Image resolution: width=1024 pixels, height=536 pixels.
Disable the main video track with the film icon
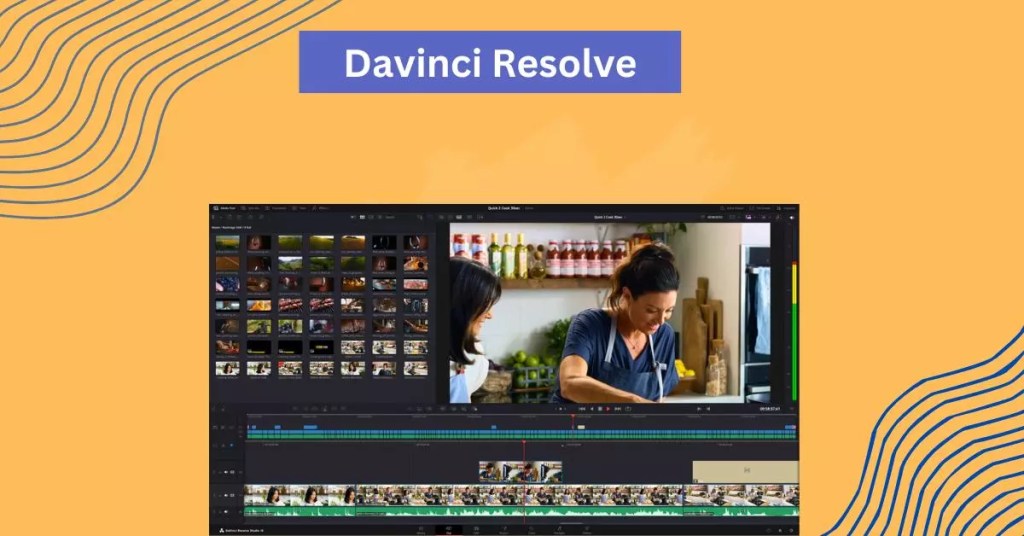pos(232,496)
